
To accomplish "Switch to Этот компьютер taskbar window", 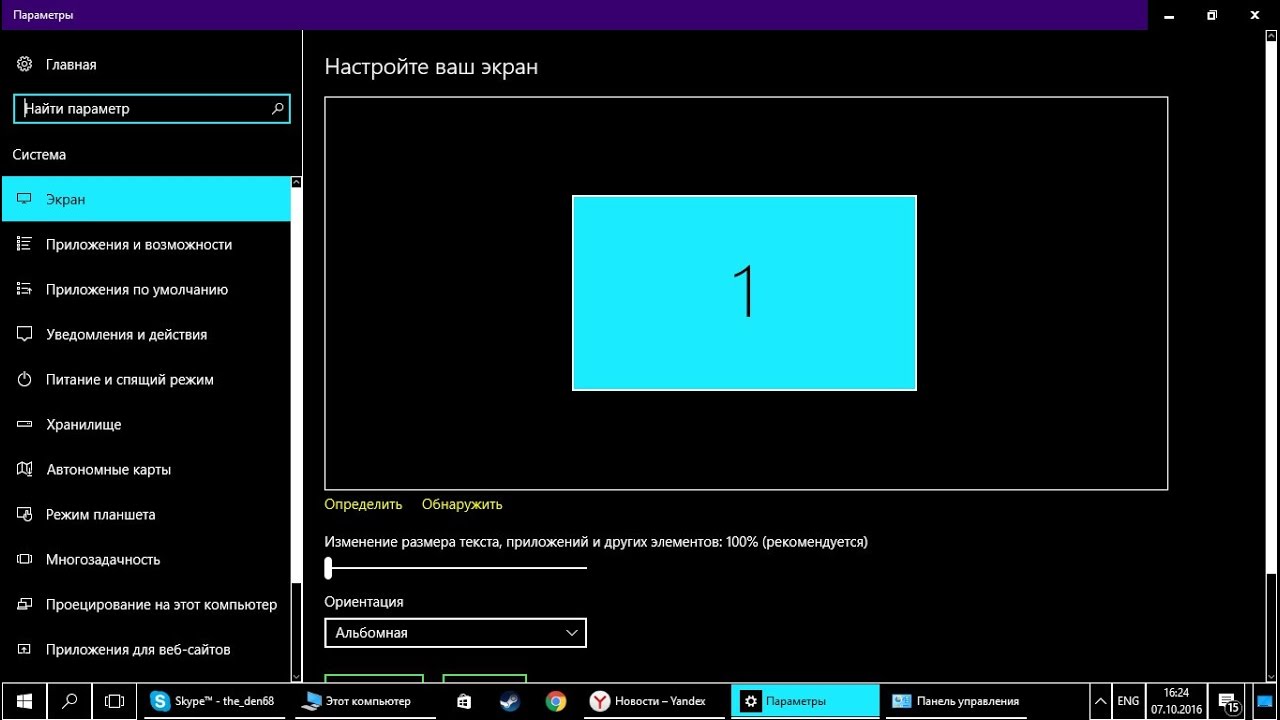I will pos(365,701).
